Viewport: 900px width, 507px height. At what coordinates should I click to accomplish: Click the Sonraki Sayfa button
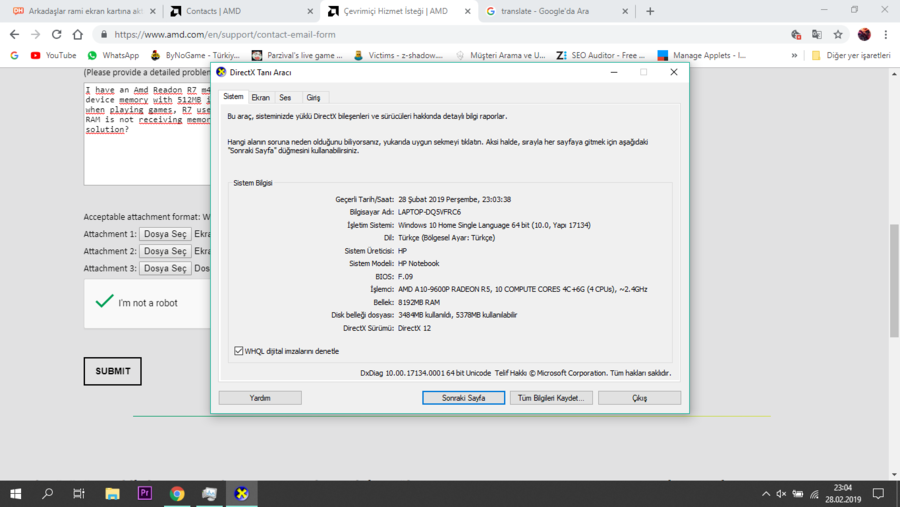463,398
